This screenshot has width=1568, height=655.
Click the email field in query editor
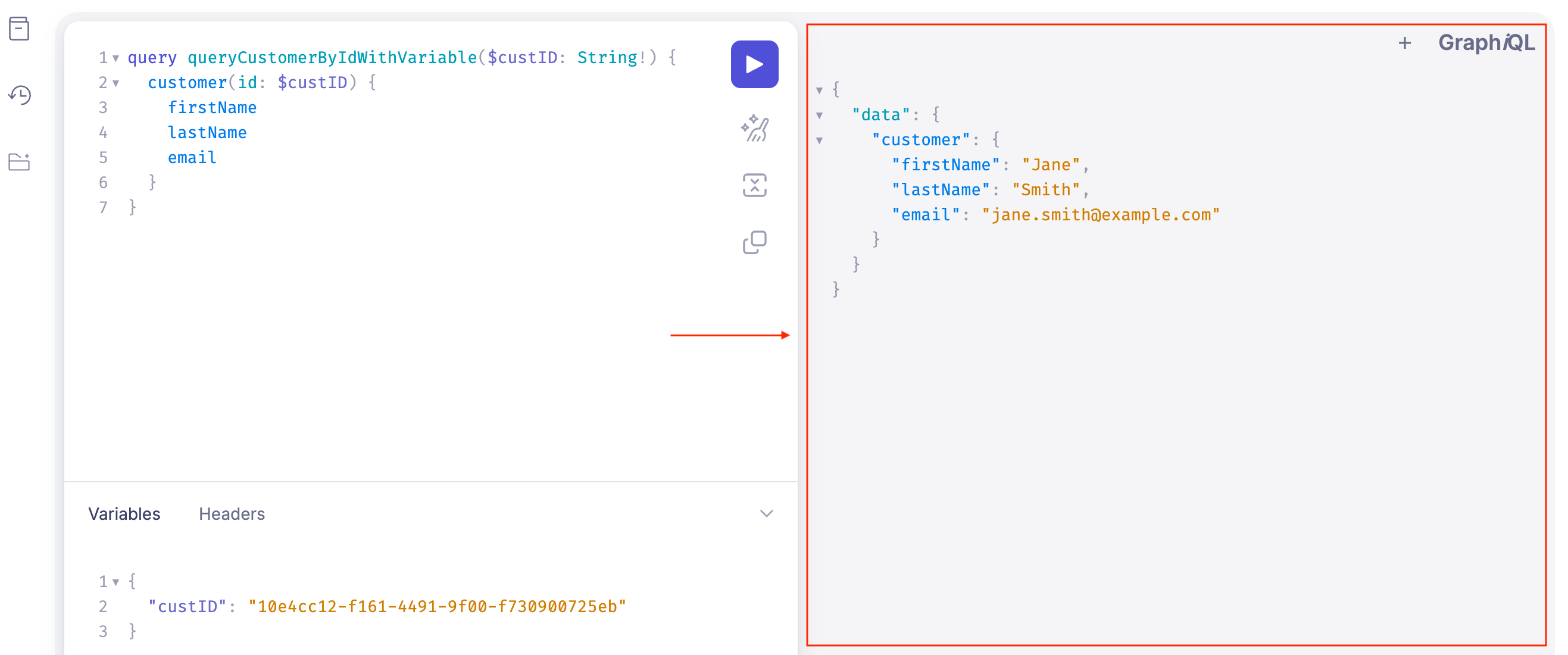click(x=192, y=158)
